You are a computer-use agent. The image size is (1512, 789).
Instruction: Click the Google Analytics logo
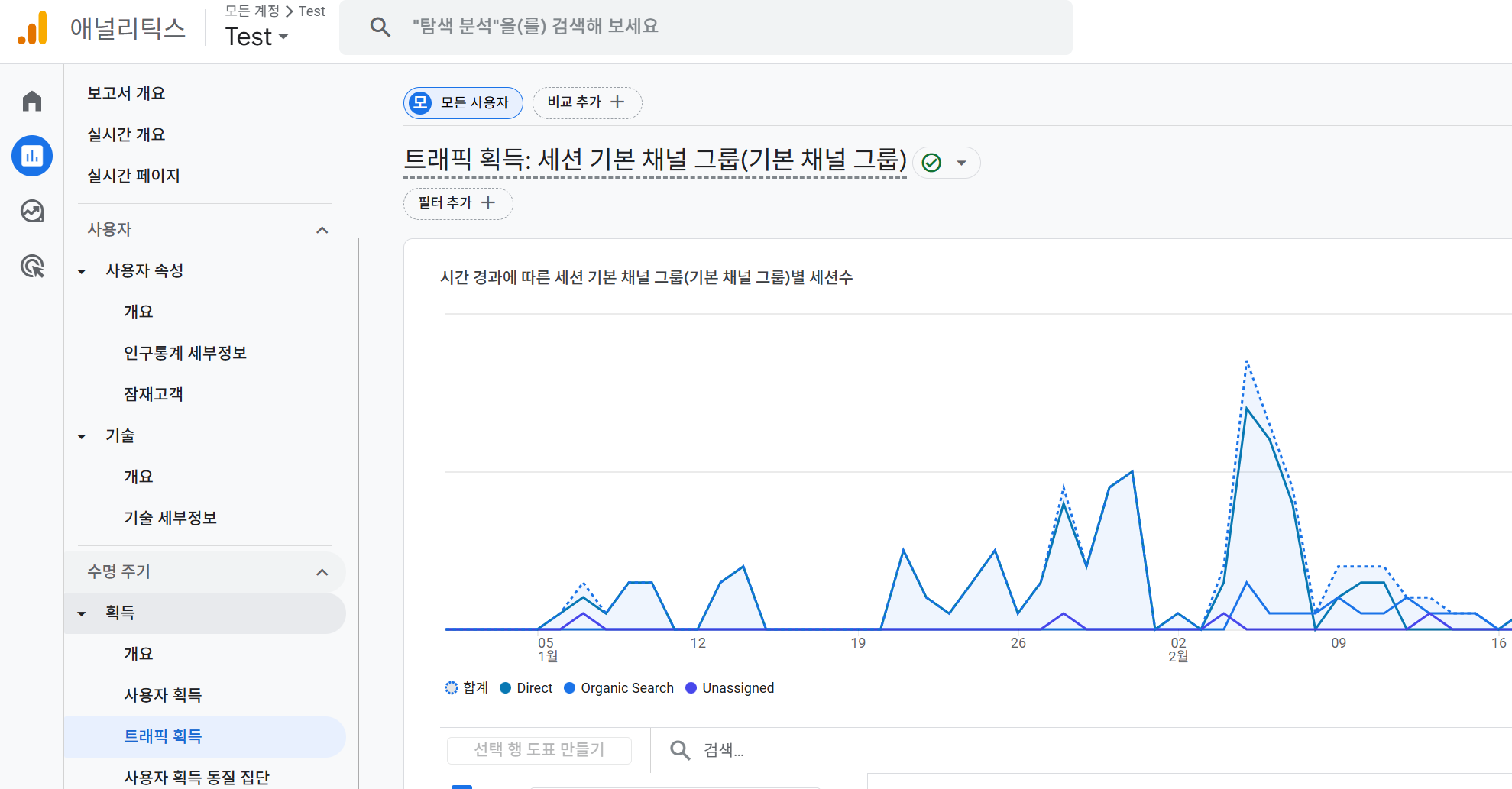click(x=33, y=27)
